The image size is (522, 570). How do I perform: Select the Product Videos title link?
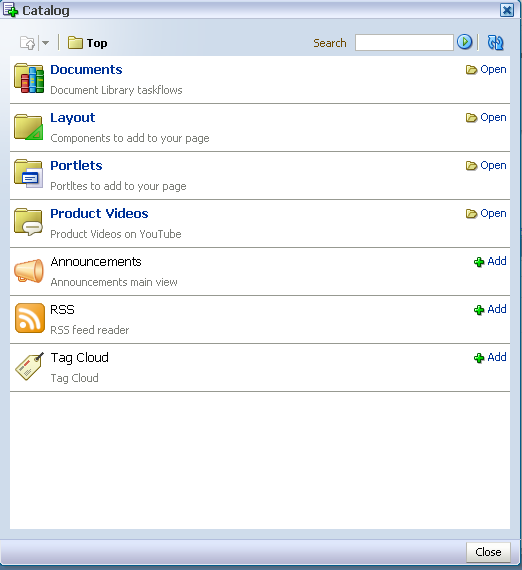(99, 213)
